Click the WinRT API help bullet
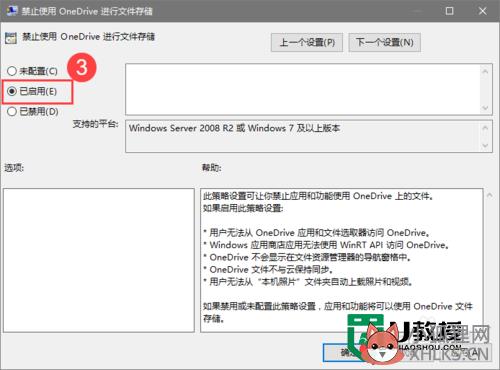This screenshot has width=500, height=370. click(326, 245)
